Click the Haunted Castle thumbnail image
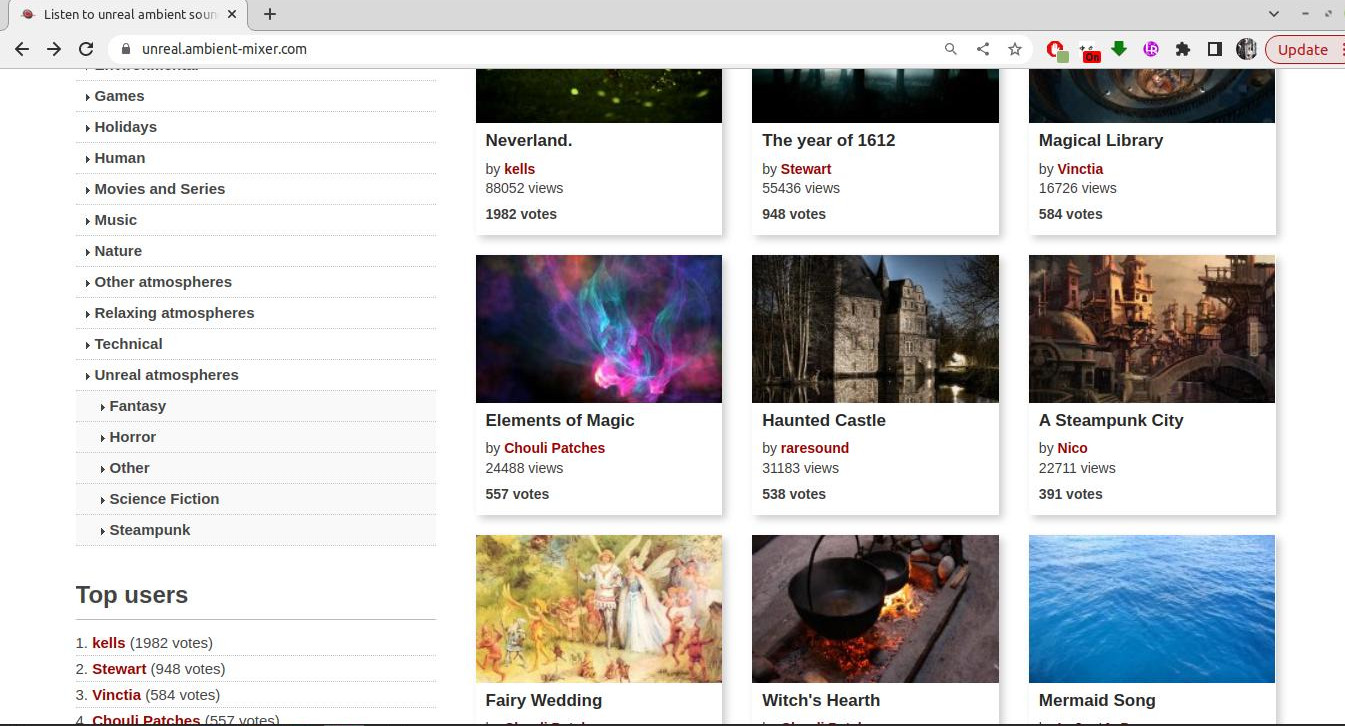This screenshot has height=726, width=1345. coord(875,329)
